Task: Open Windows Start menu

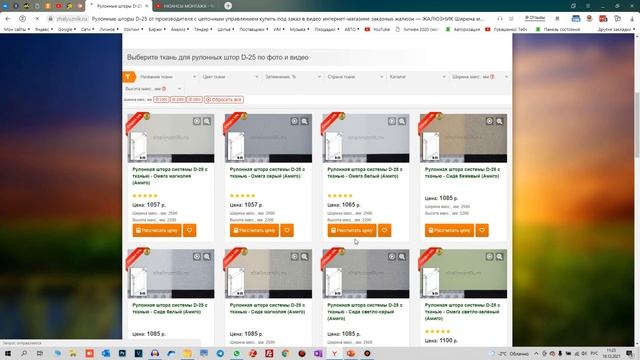Action: [7, 353]
